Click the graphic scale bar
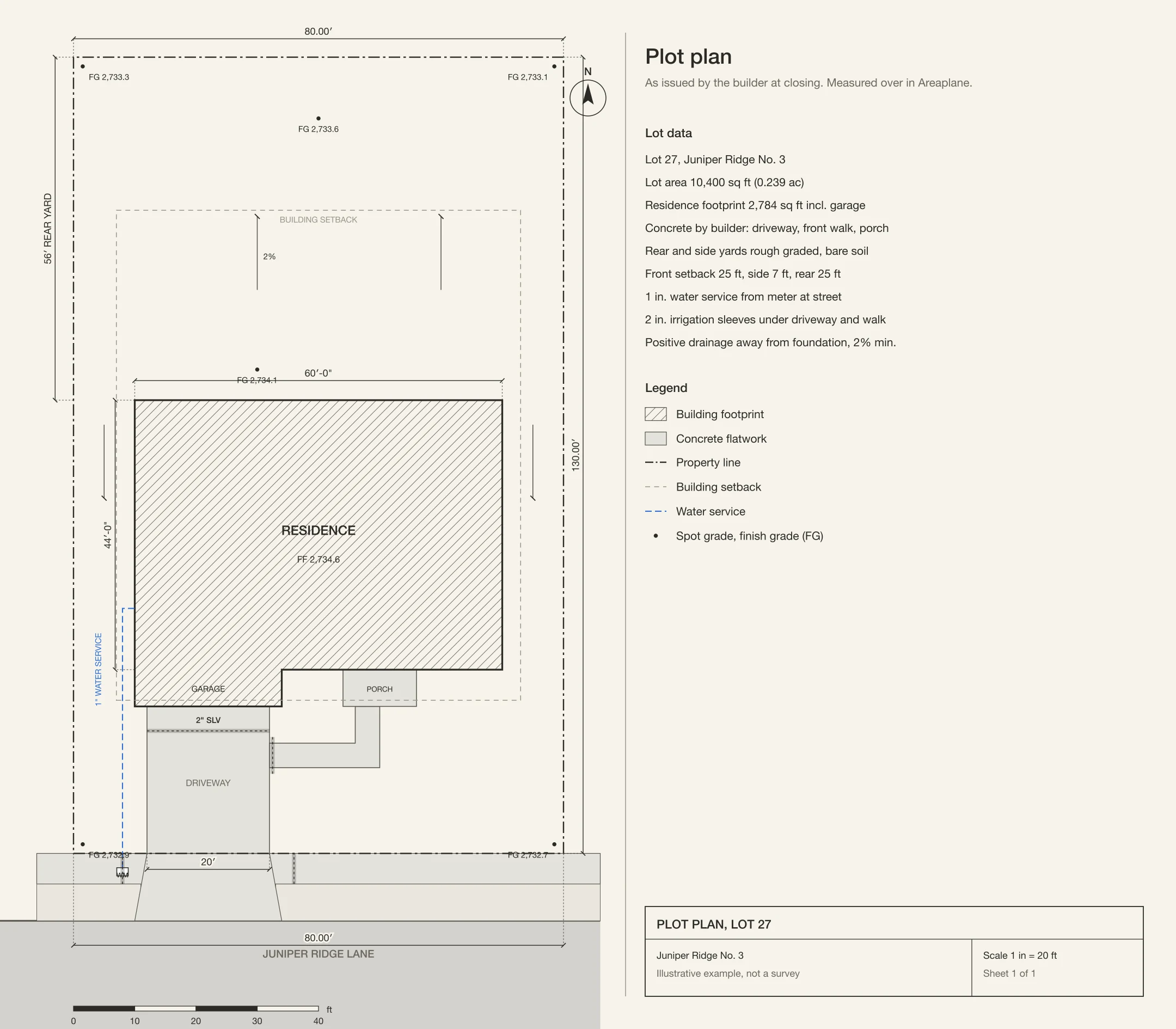Screen dimensions: 1176x1029 tap(196, 1008)
